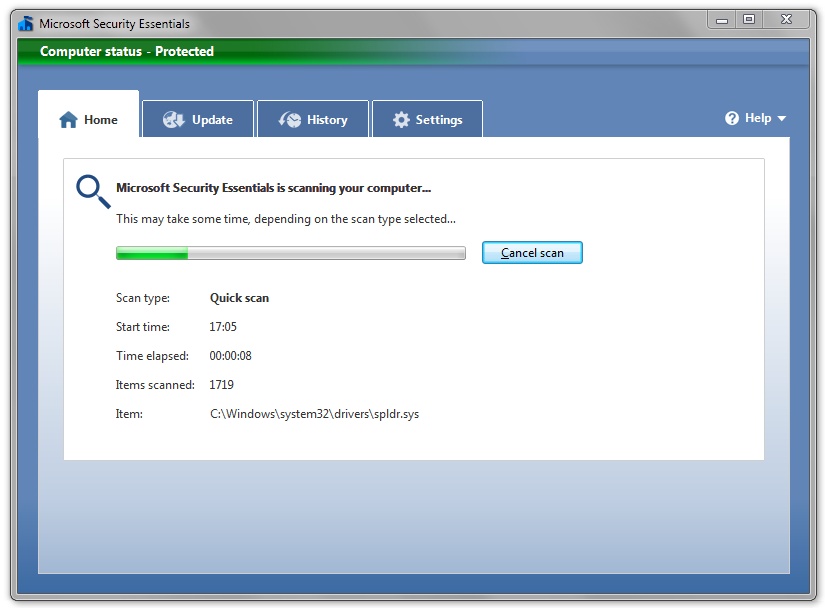Close the Security Essentials window

coord(786,20)
